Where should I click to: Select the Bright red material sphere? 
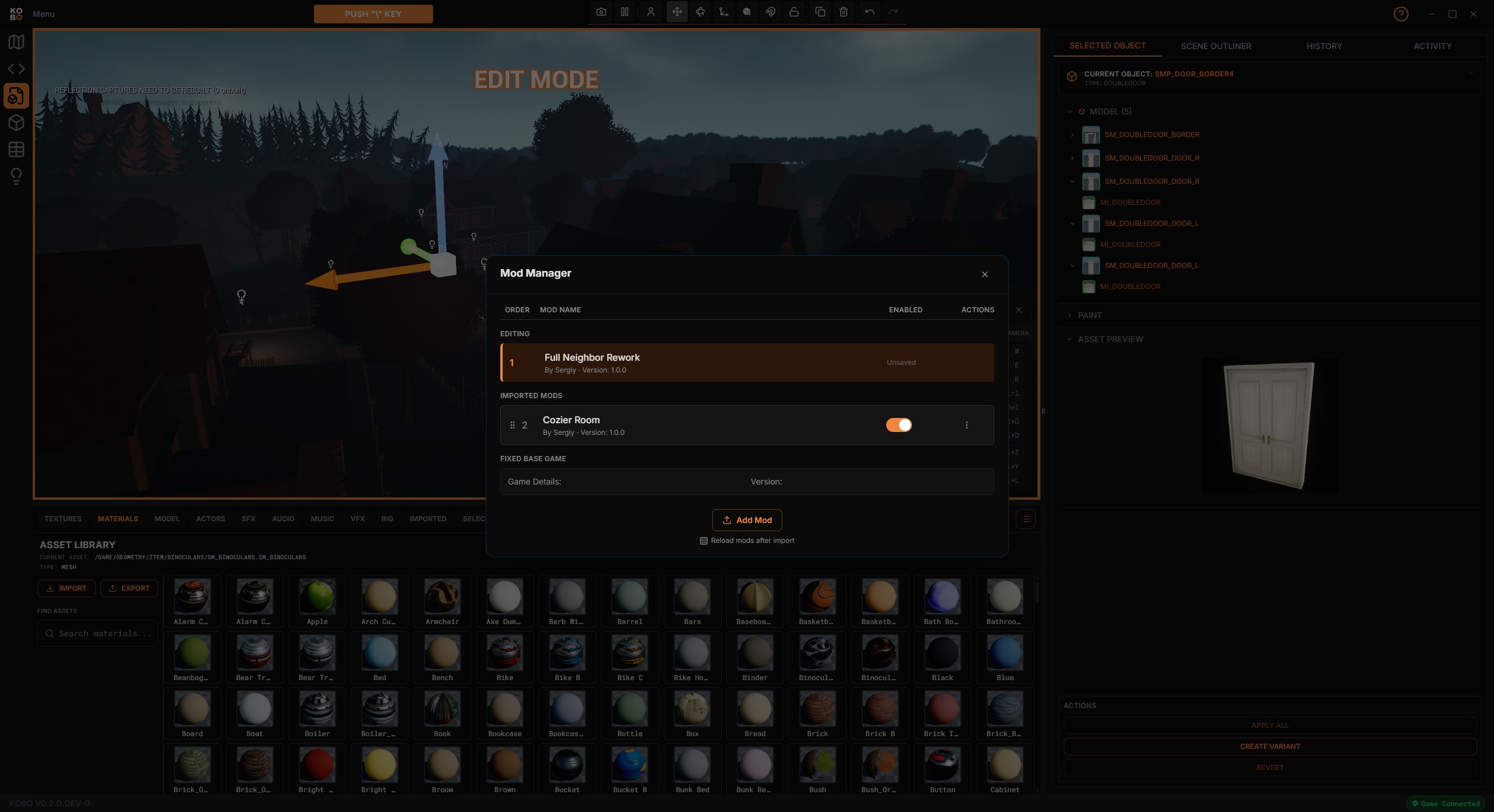[x=317, y=769]
